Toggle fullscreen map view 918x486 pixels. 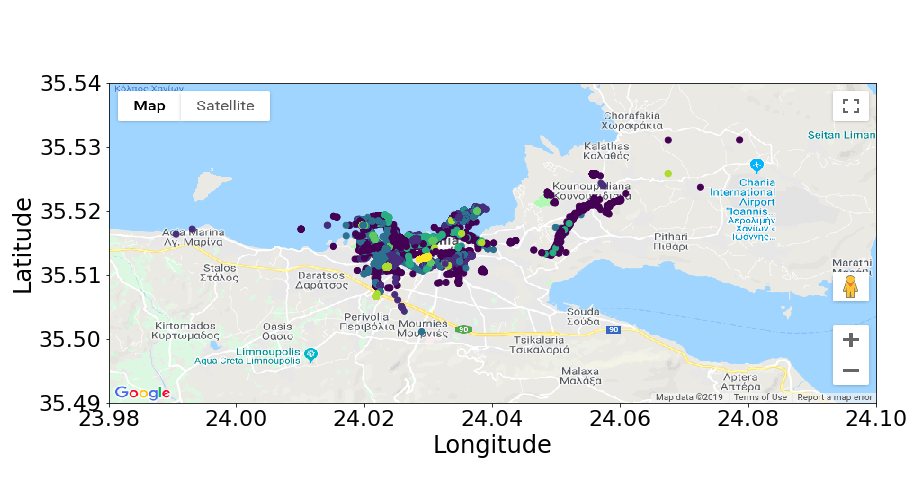point(851,106)
